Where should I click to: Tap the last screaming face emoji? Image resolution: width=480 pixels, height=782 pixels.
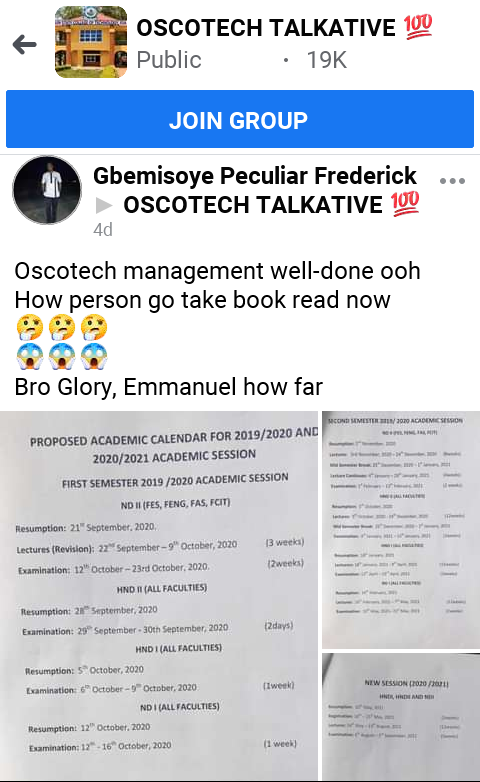tap(94, 357)
